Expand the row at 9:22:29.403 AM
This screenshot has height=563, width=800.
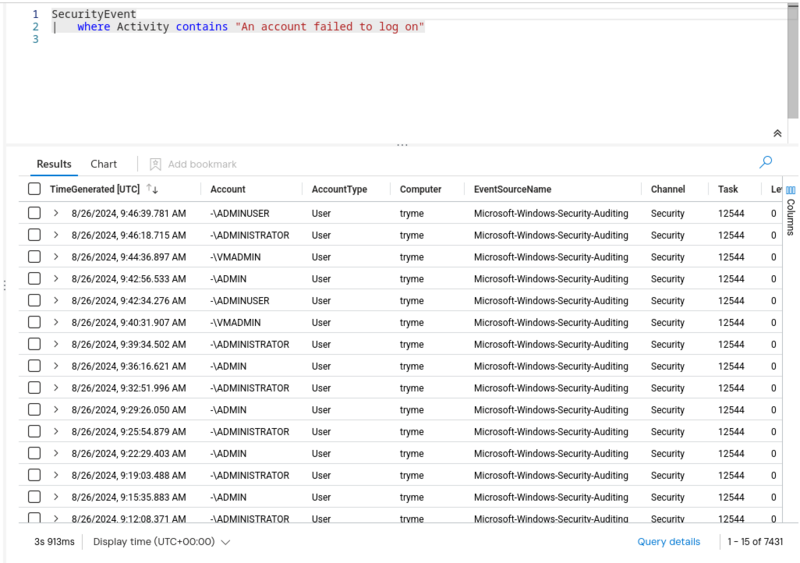coord(56,453)
